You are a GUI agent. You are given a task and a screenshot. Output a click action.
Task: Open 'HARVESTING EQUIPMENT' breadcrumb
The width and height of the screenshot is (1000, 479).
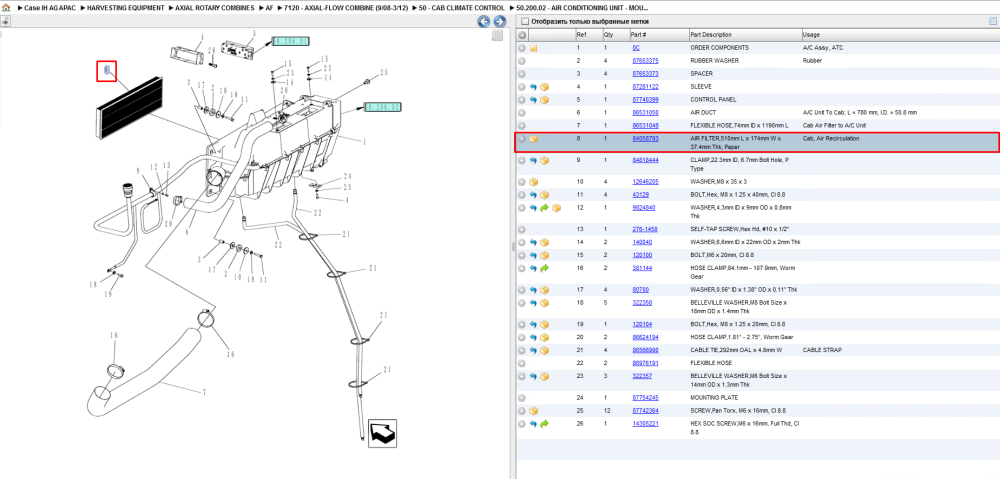point(126,8)
